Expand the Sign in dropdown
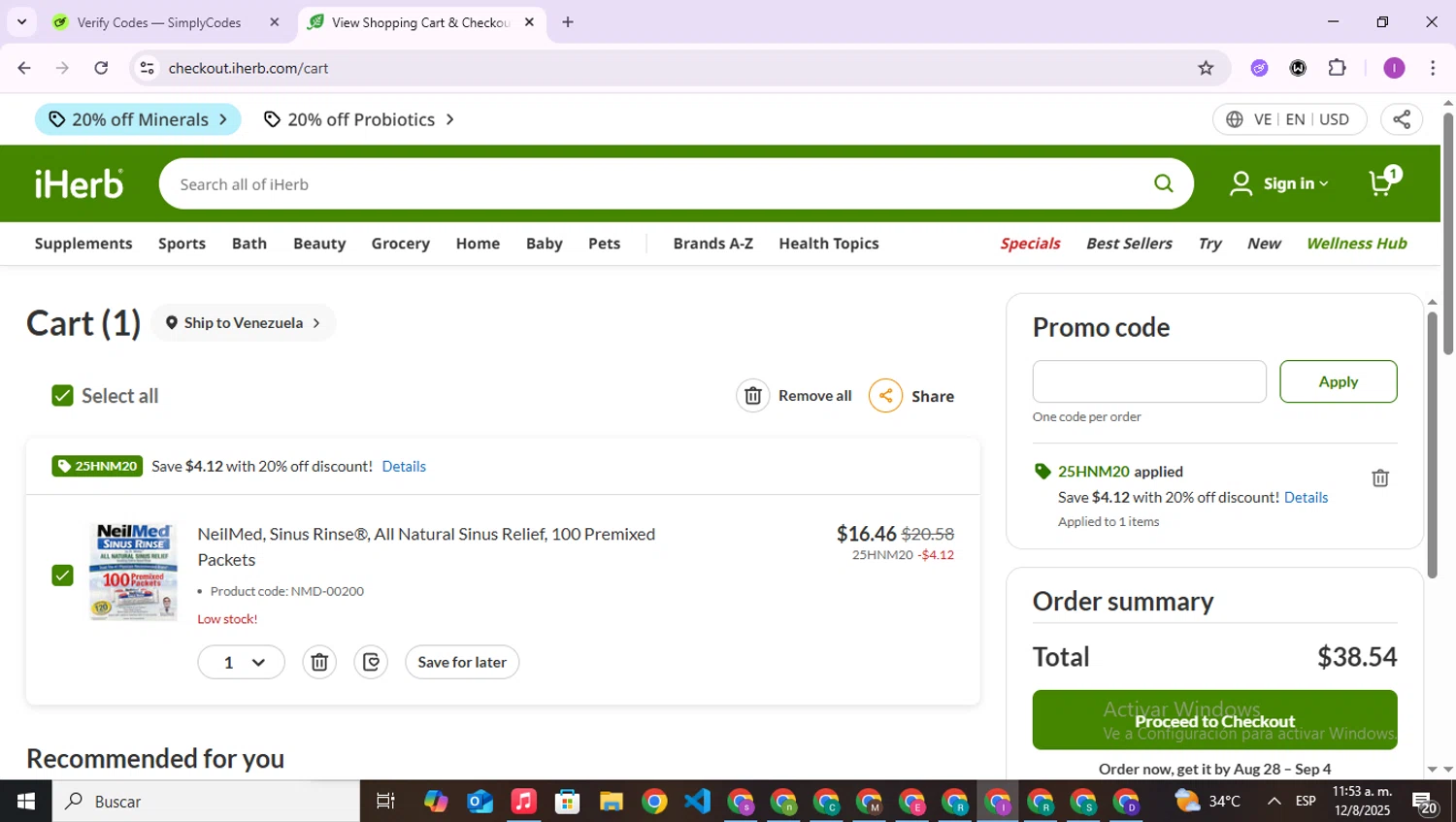This screenshot has height=822, width=1456. [x=1279, y=183]
